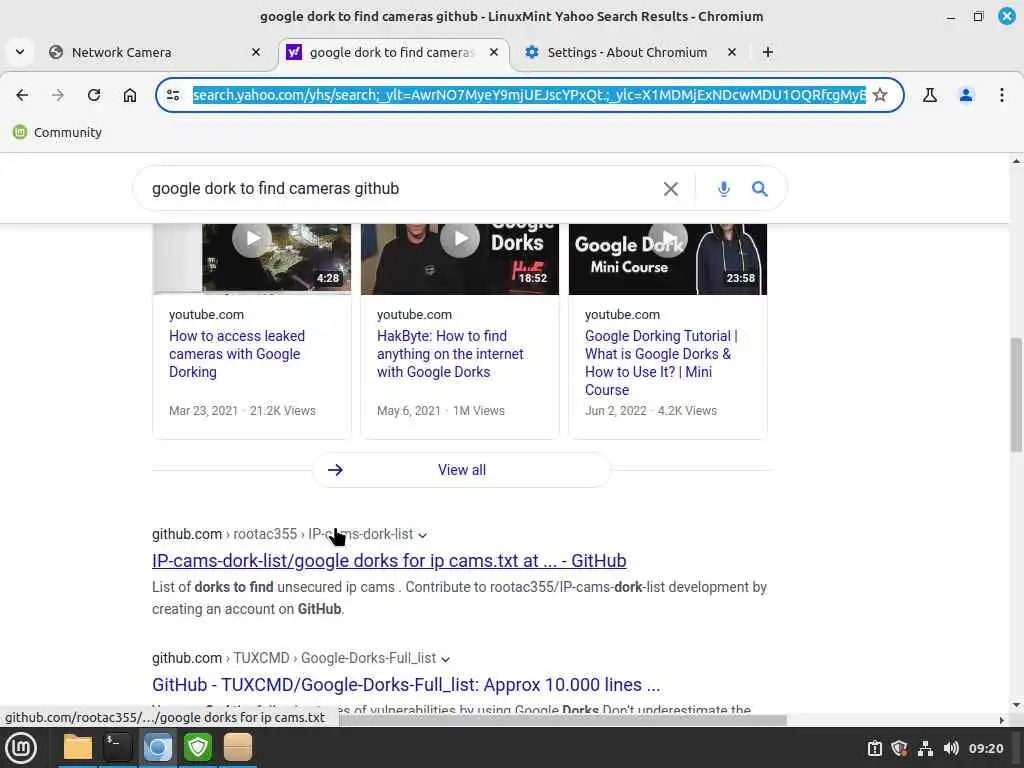Open the tab search dropdown arrow
Screen dimensions: 1024x768
tap(20, 52)
